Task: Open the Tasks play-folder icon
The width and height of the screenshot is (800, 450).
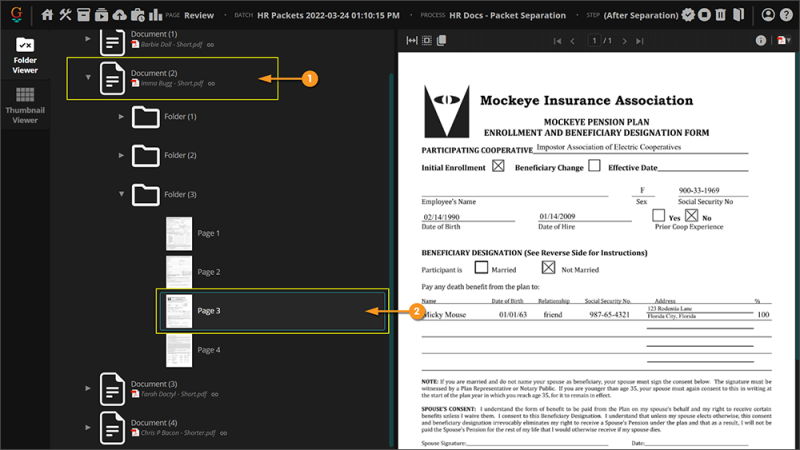Action: point(102,15)
